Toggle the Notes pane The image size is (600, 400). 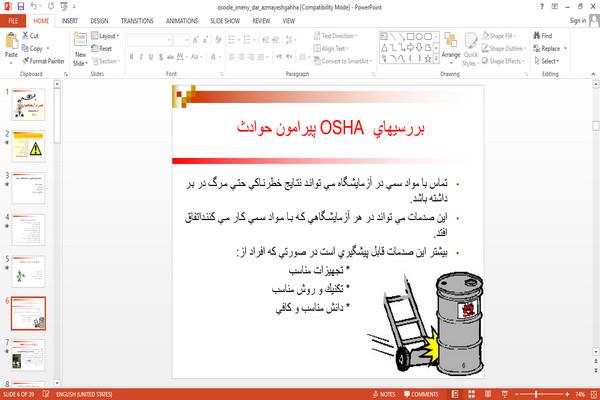pyautogui.click(x=384, y=394)
